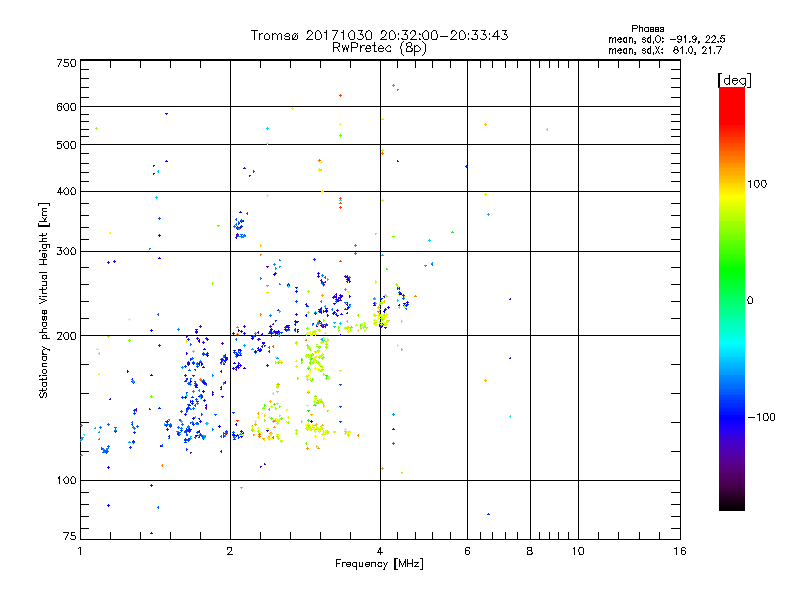The height and width of the screenshot is (600, 800).
Task: Click the y-axis tick label '750'
Action: point(67,63)
